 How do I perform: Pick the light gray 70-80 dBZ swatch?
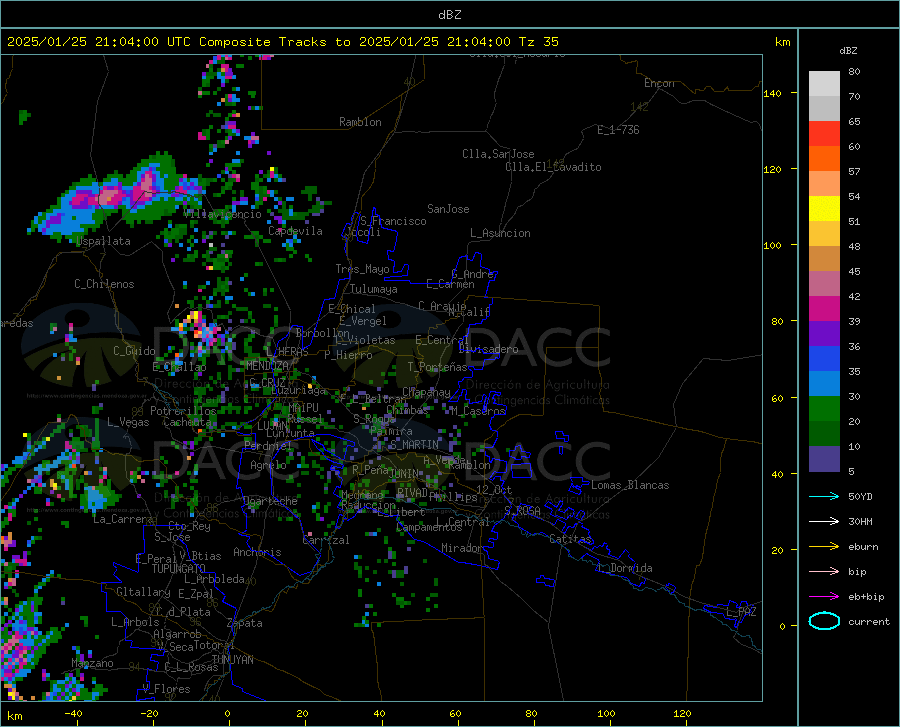(x=824, y=84)
